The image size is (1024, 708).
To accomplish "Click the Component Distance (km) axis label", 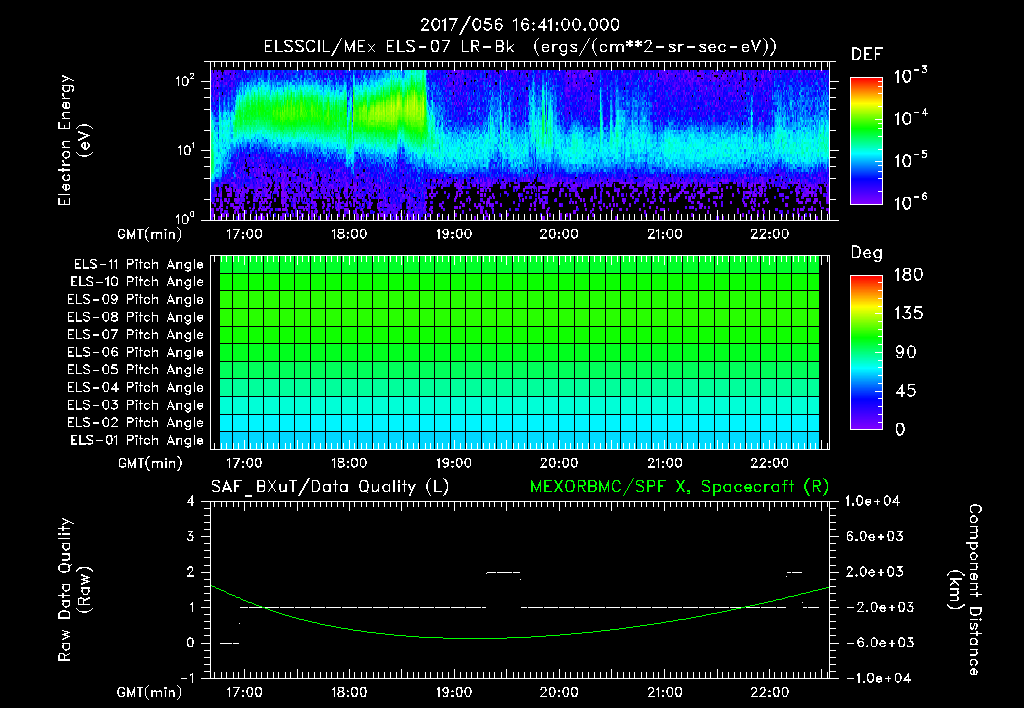I will pos(965,590).
